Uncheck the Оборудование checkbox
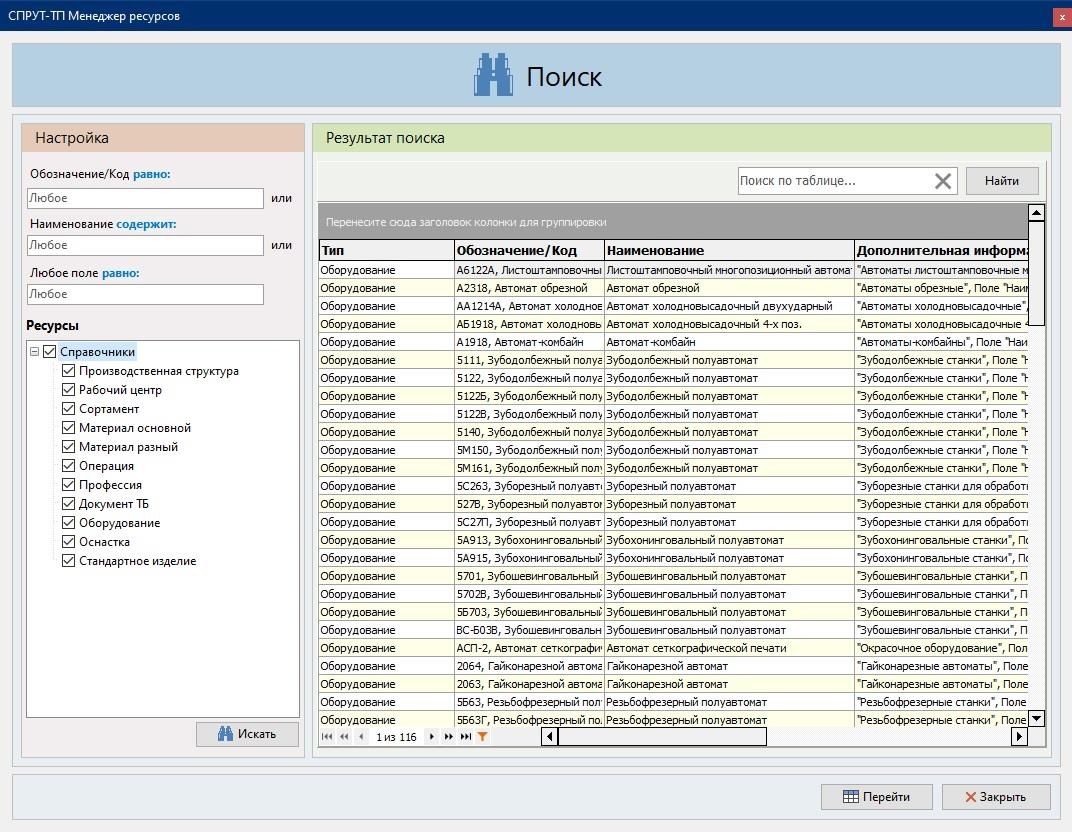The image size is (1072, 832). click(69, 523)
